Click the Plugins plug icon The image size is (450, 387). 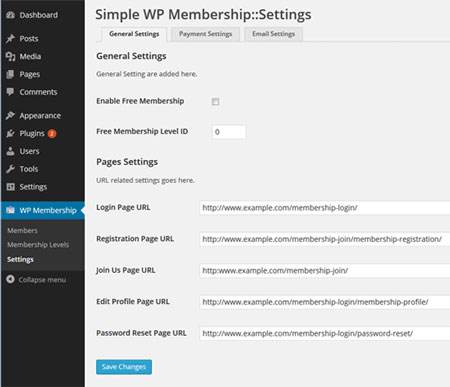(x=10, y=133)
